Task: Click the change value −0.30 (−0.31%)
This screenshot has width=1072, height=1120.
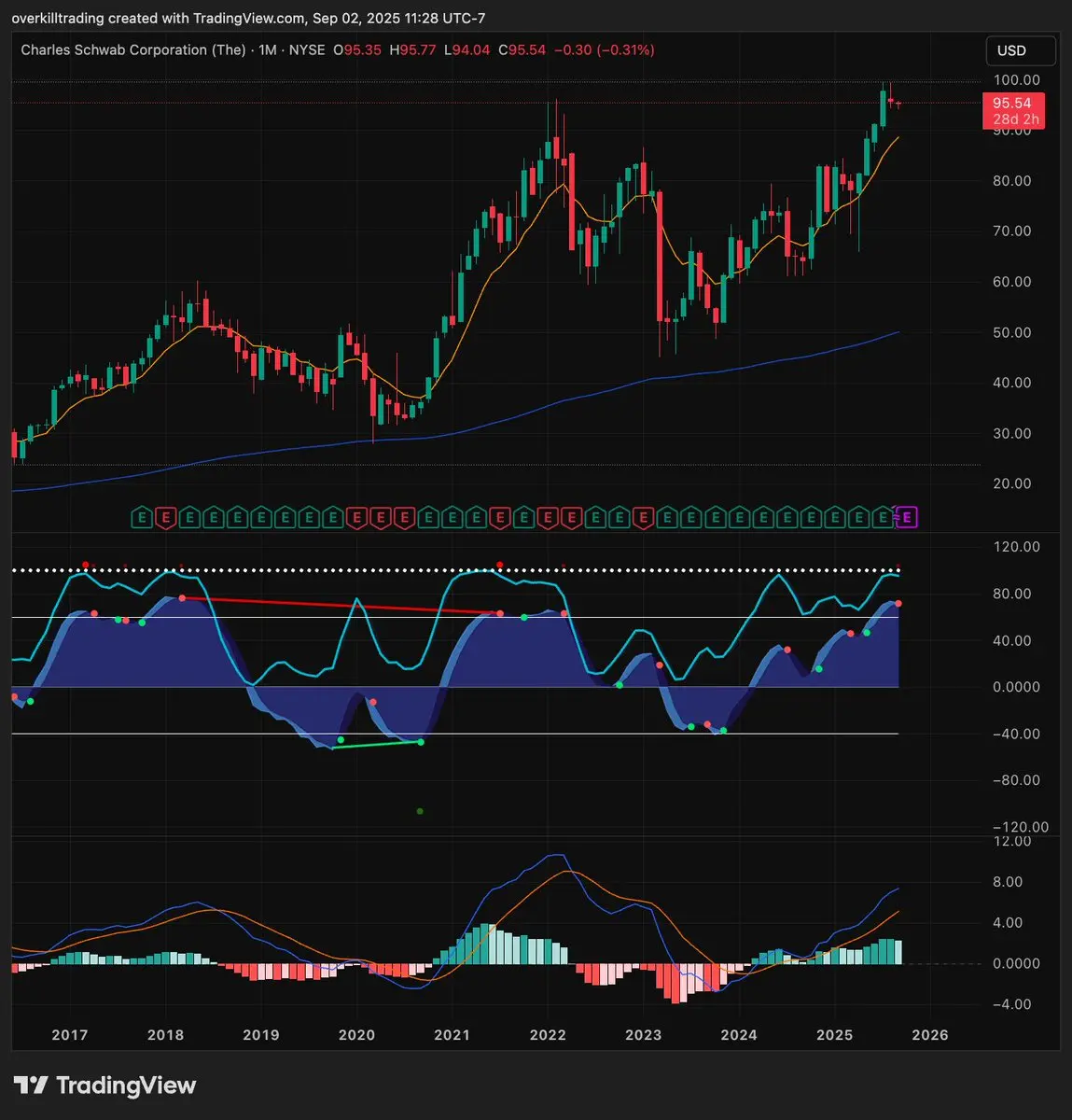Action: click(605, 49)
